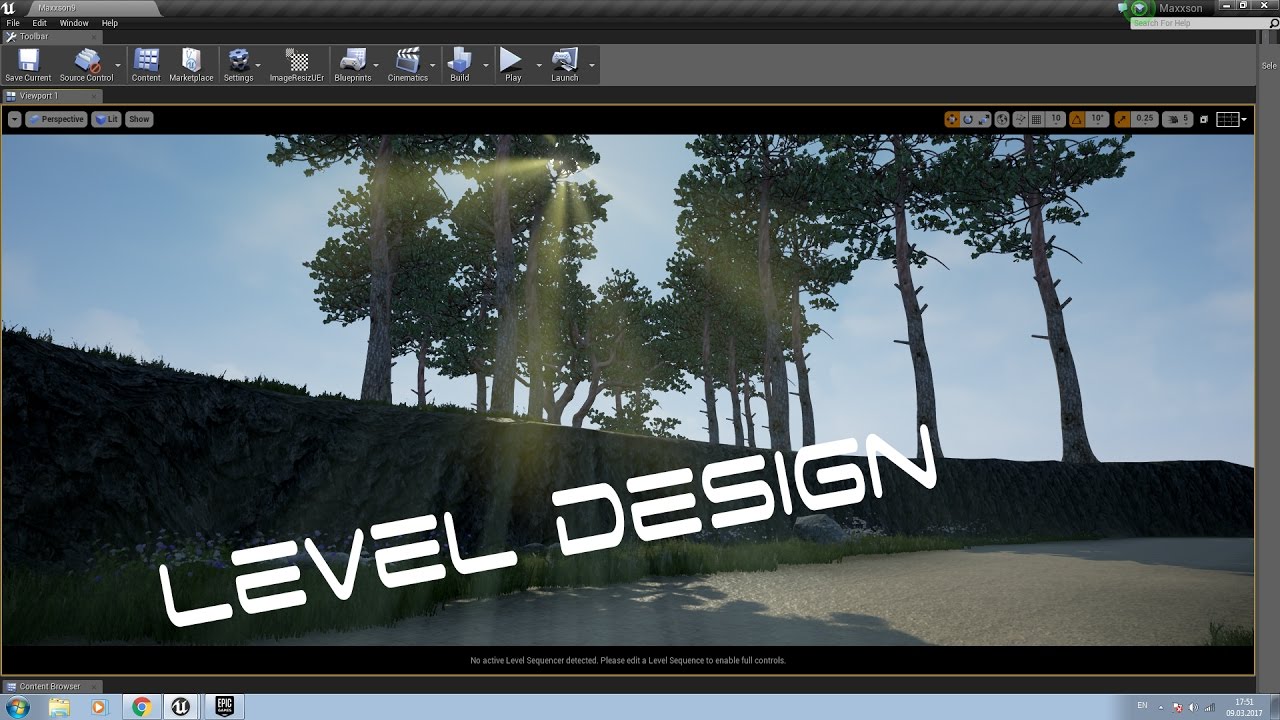Open the Cinematics clapperboard icon
Viewport: 1280px width, 720px height.
[x=408, y=65]
